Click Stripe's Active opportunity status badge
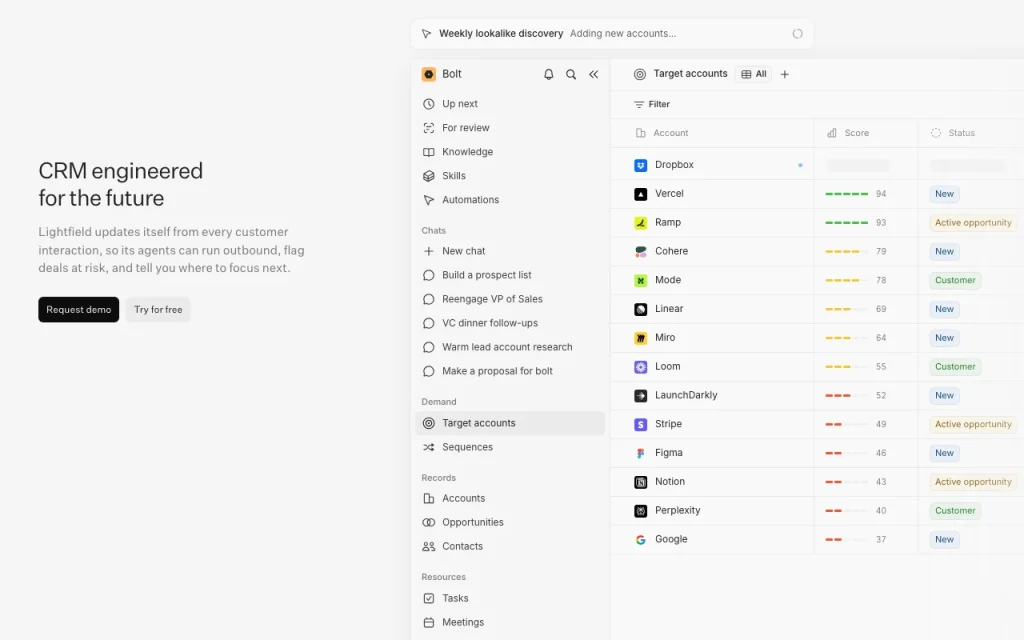 972,424
